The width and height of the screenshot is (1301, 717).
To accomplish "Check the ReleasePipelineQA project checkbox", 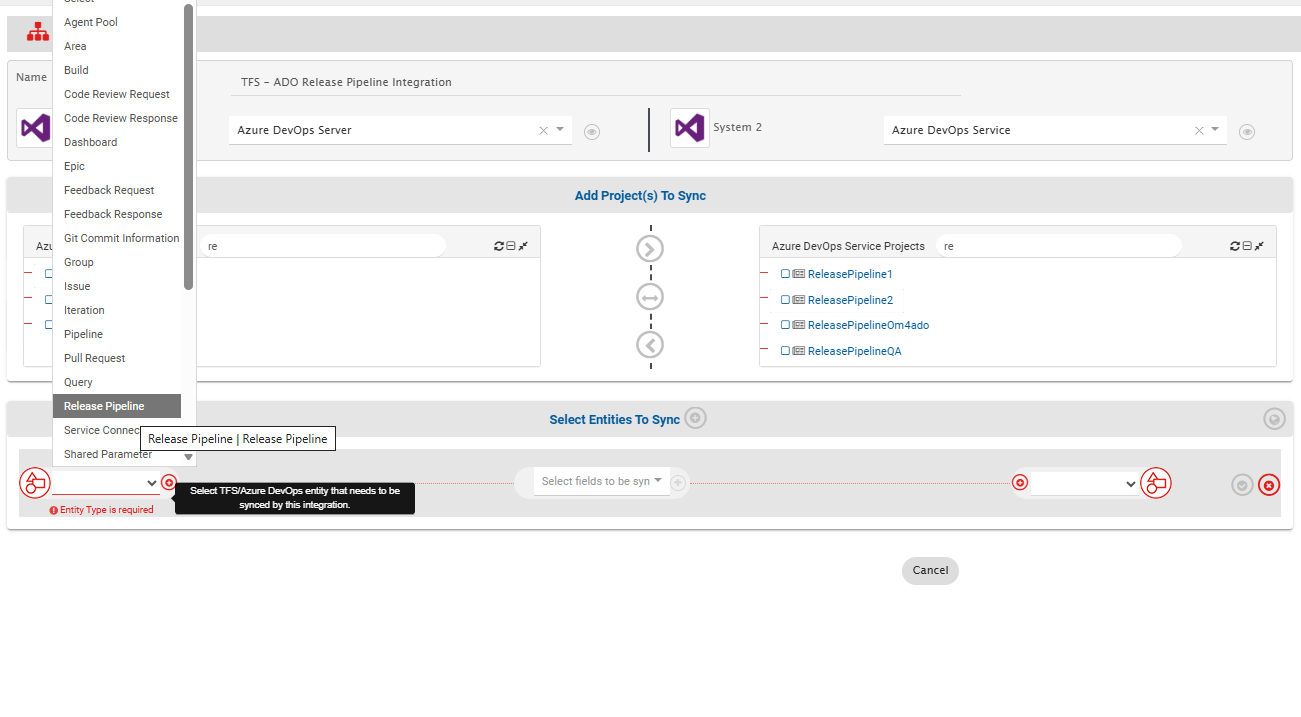I will [786, 351].
